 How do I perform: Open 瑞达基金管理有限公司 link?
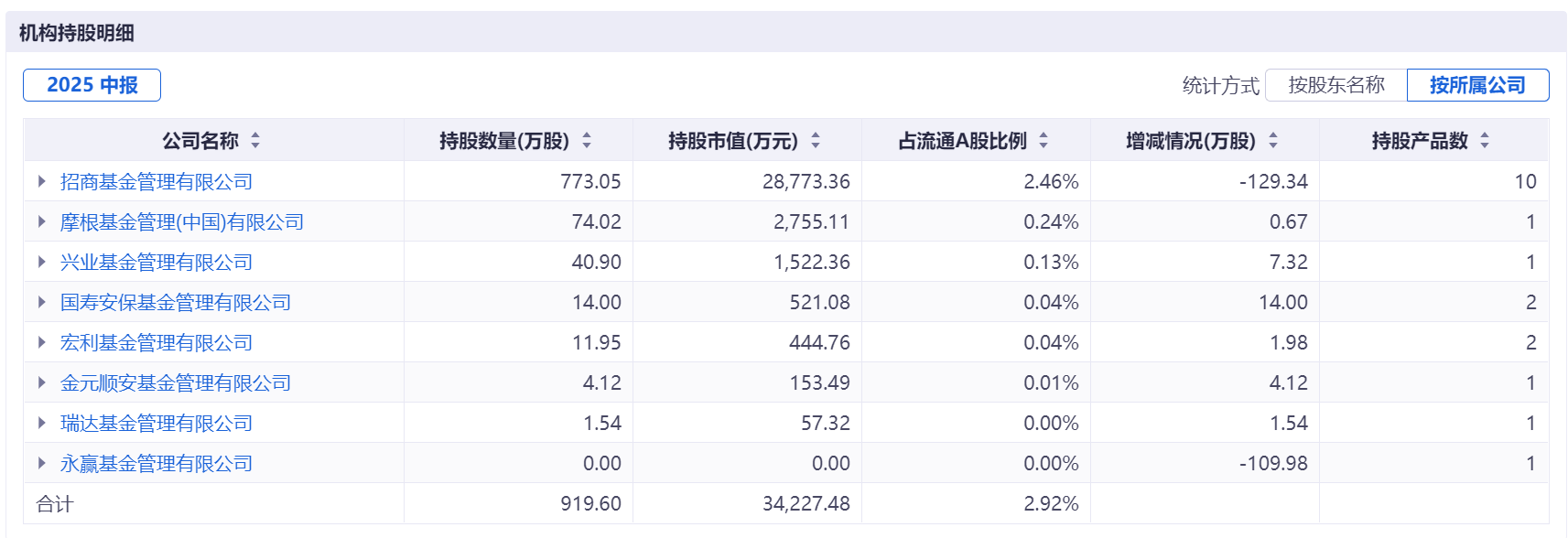[x=157, y=424]
